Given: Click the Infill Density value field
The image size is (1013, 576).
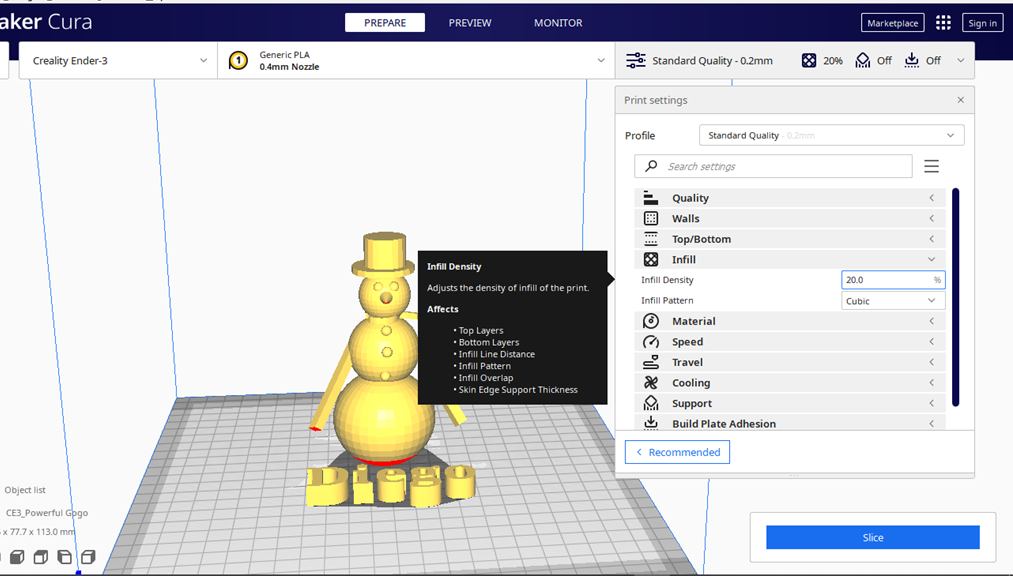Looking at the screenshot, I should [x=893, y=280].
